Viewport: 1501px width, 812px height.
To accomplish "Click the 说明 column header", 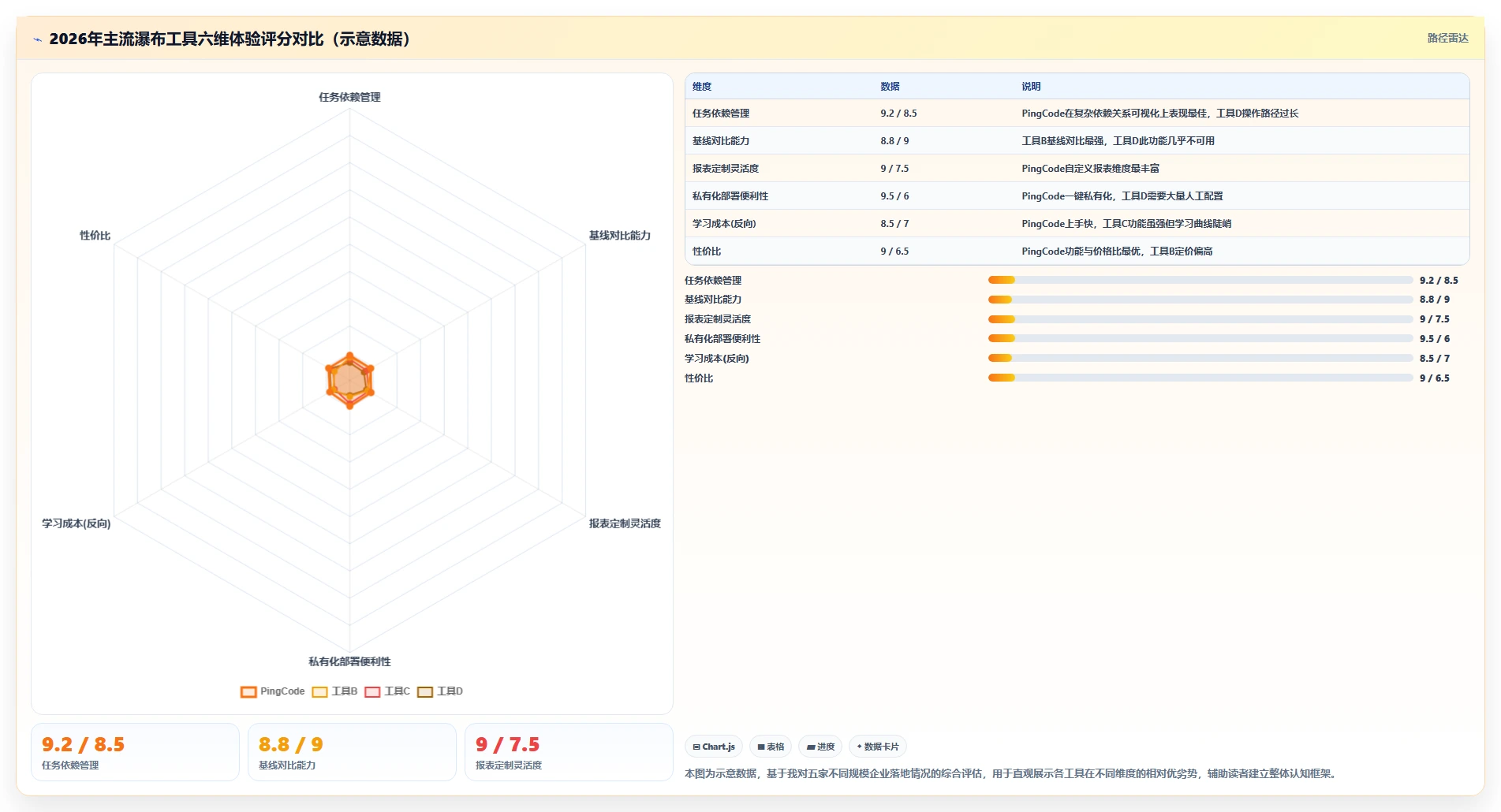I will [x=1031, y=87].
